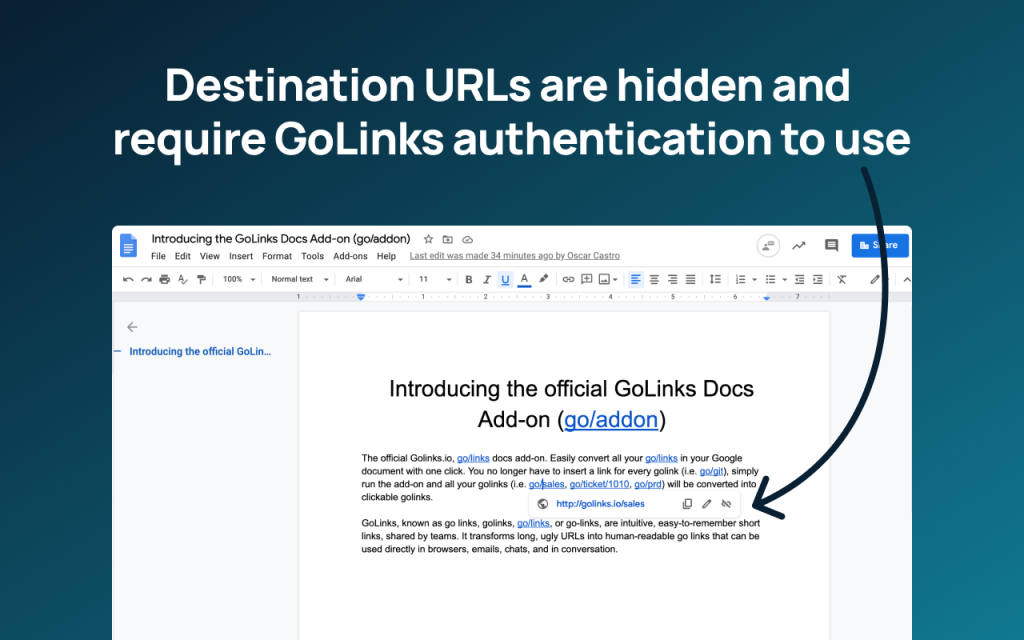The height and width of the screenshot is (640, 1024).
Task: Click the go/ticket/1010 link
Action: pyautogui.click(x=599, y=484)
